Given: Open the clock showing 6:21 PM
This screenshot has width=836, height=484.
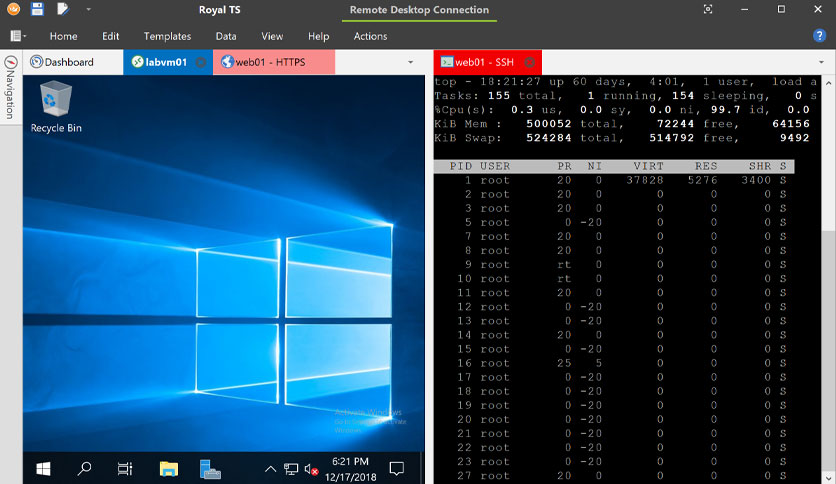Looking at the screenshot, I should (x=350, y=469).
